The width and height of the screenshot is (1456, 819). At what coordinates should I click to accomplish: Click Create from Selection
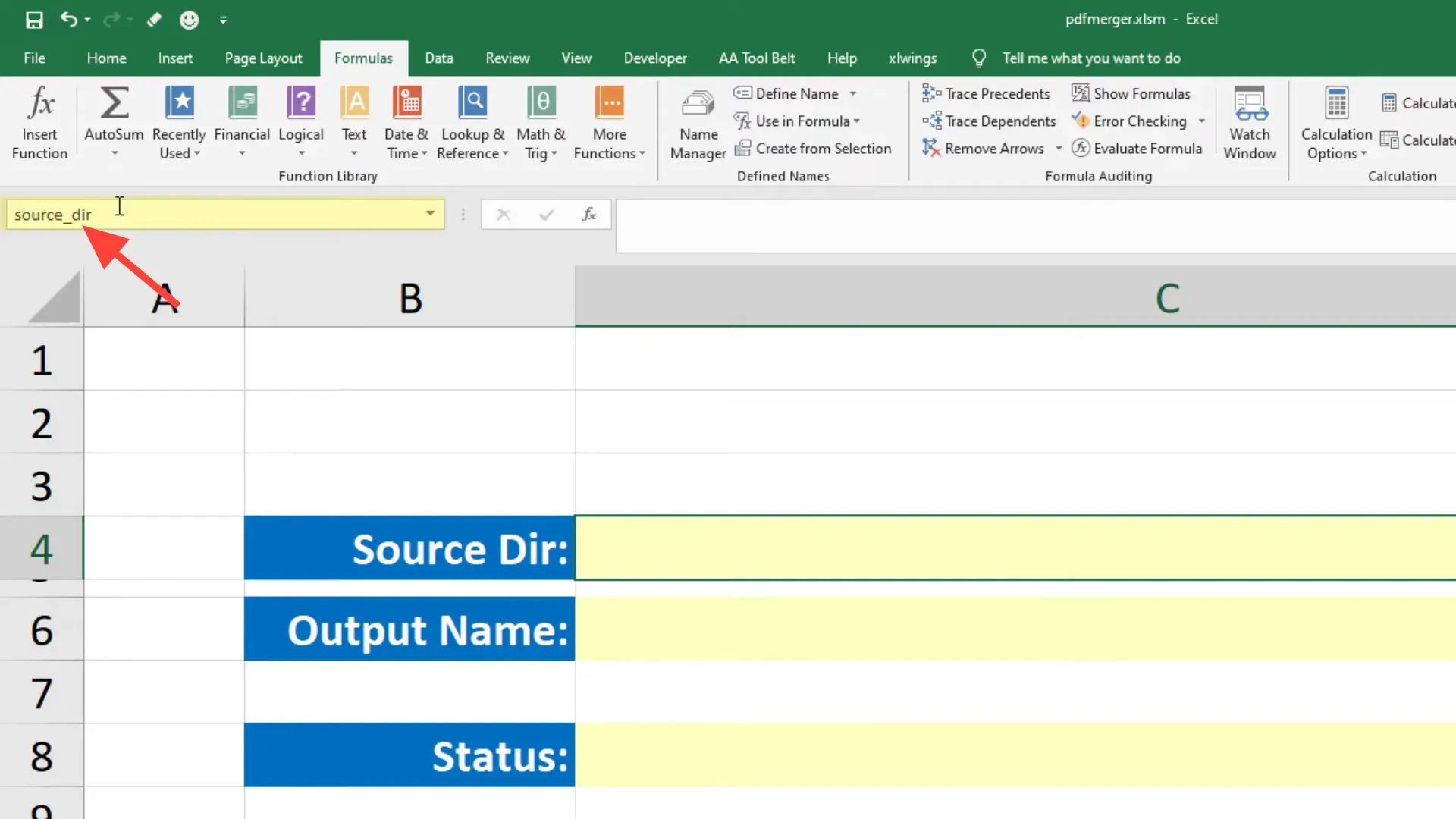[x=814, y=148]
